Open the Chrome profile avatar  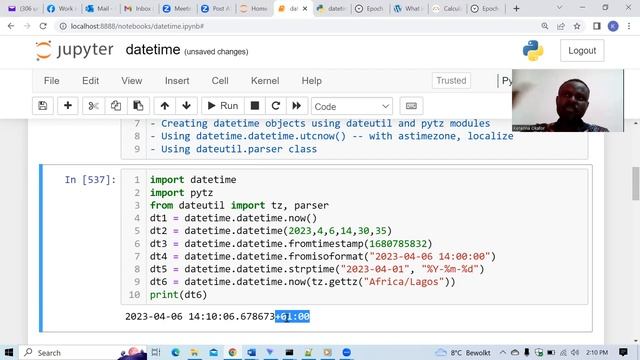point(613,26)
